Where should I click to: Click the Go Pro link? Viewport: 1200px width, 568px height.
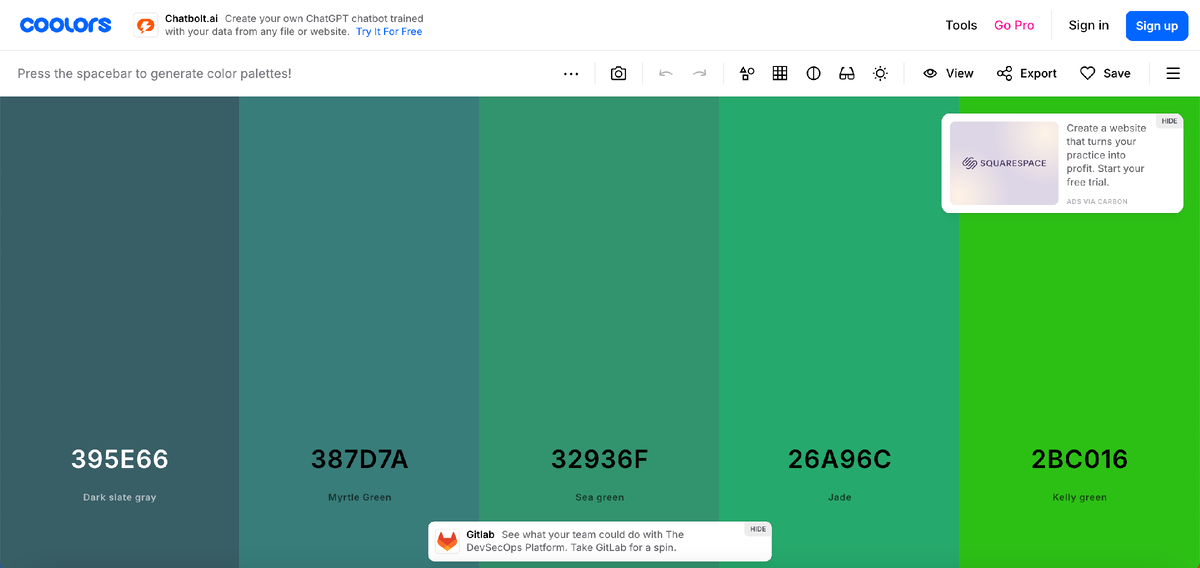click(1014, 25)
